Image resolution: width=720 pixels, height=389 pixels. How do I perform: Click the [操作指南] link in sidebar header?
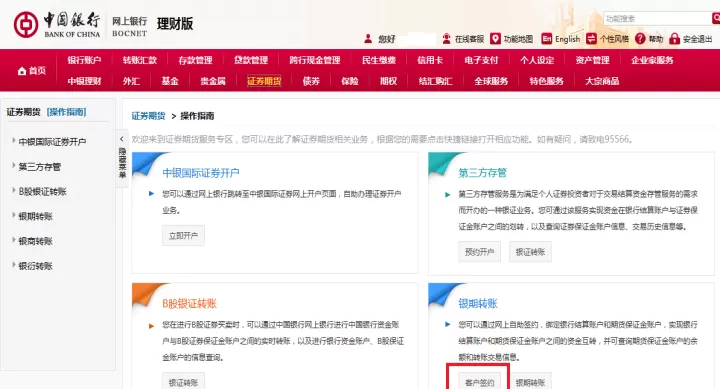67,112
